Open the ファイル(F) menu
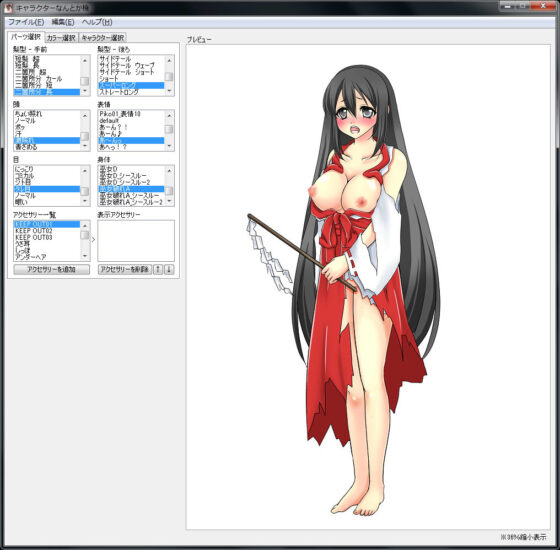The width and height of the screenshot is (560, 550). point(26,22)
